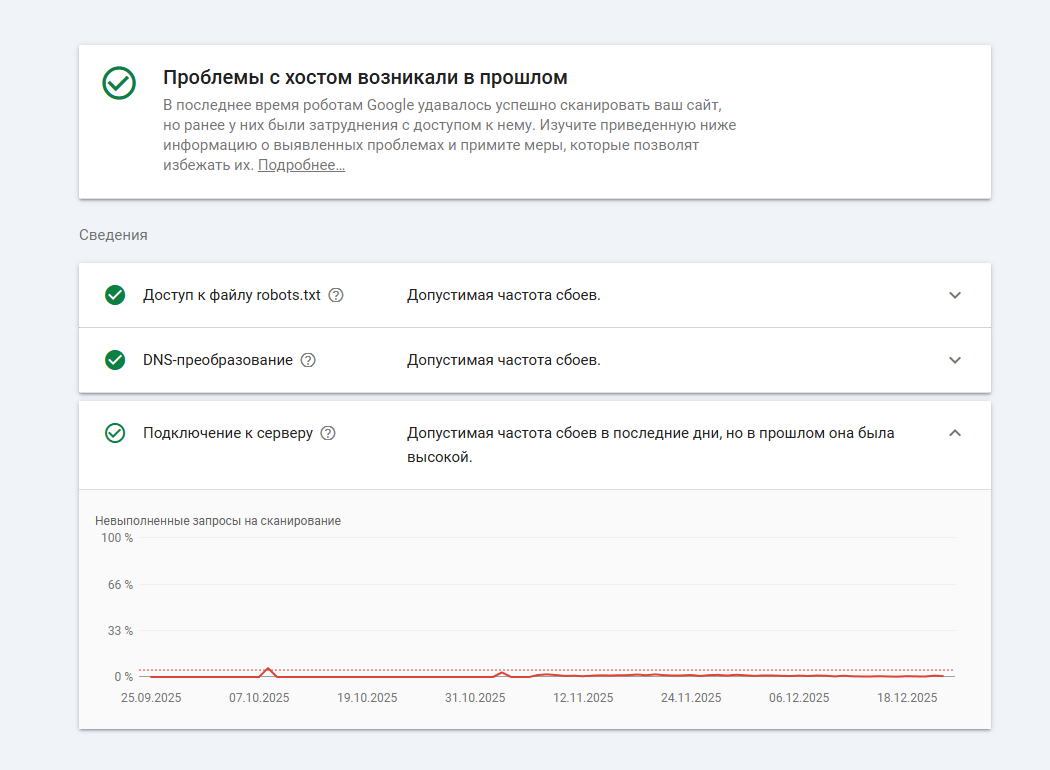
Task: Select 'DNS-преобразование' label
Action: click(x=218, y=360)
